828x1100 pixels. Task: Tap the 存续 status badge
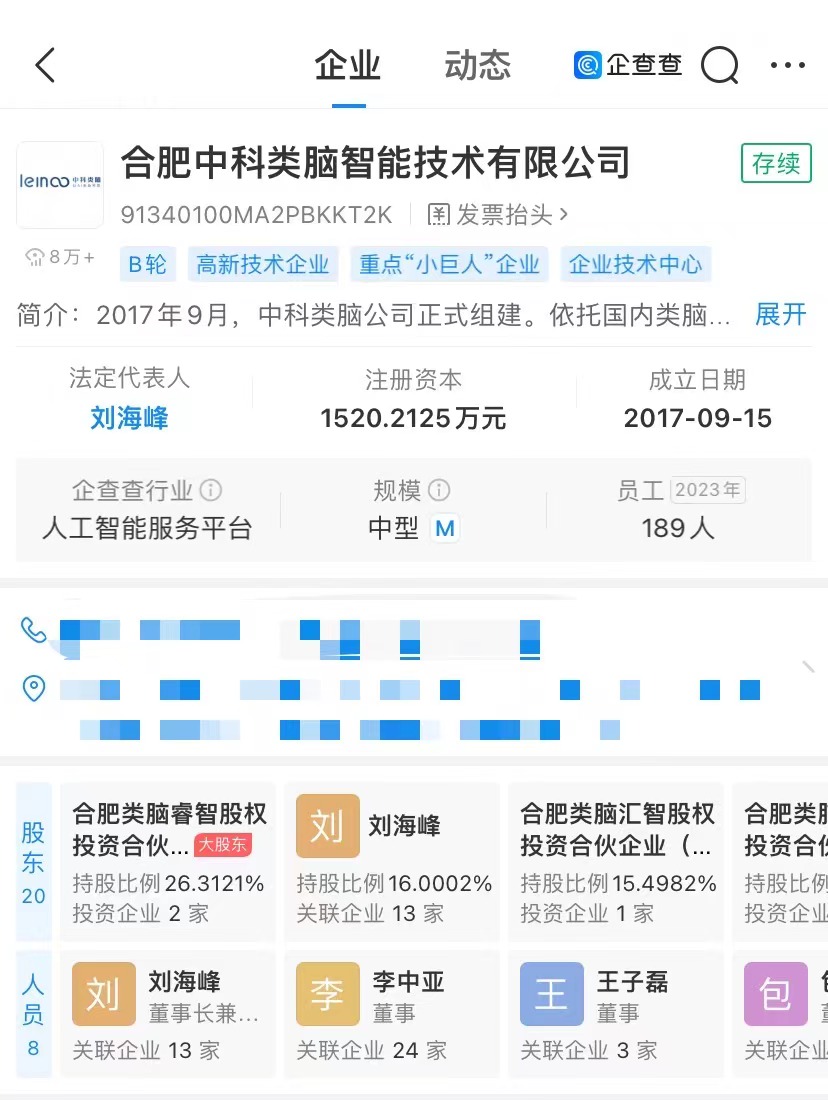(776, 163)
